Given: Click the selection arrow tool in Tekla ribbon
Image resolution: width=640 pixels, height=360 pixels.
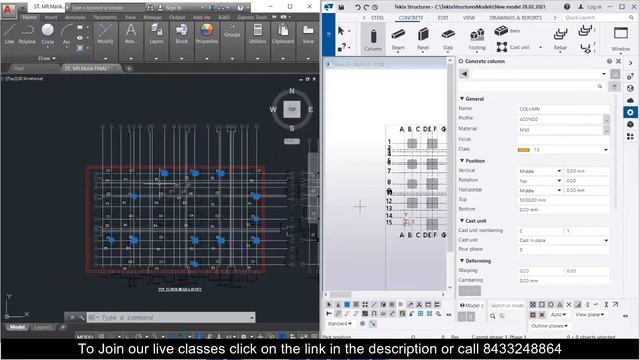Looking at the screenshot, I should [341, 31].
